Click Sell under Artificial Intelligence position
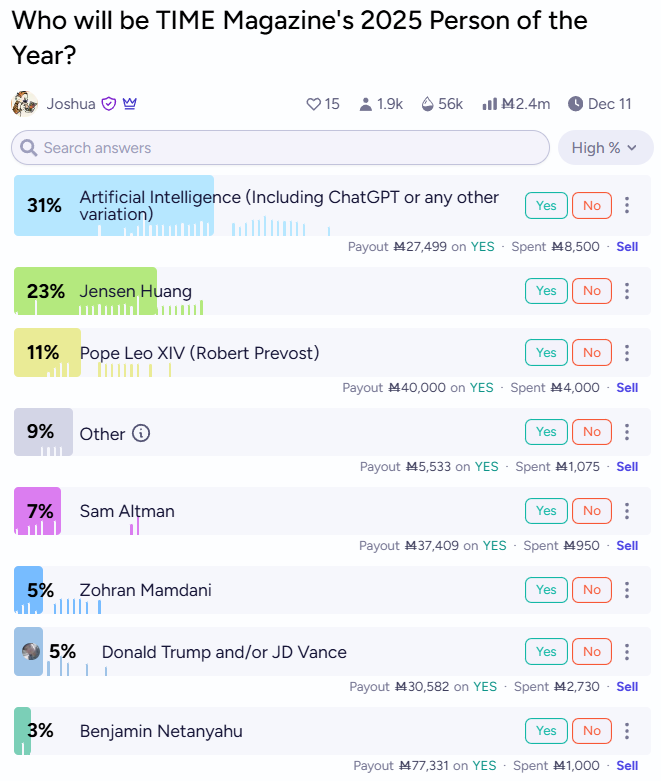The height and width of the screenshot is (781, 661). click(627, 246)
